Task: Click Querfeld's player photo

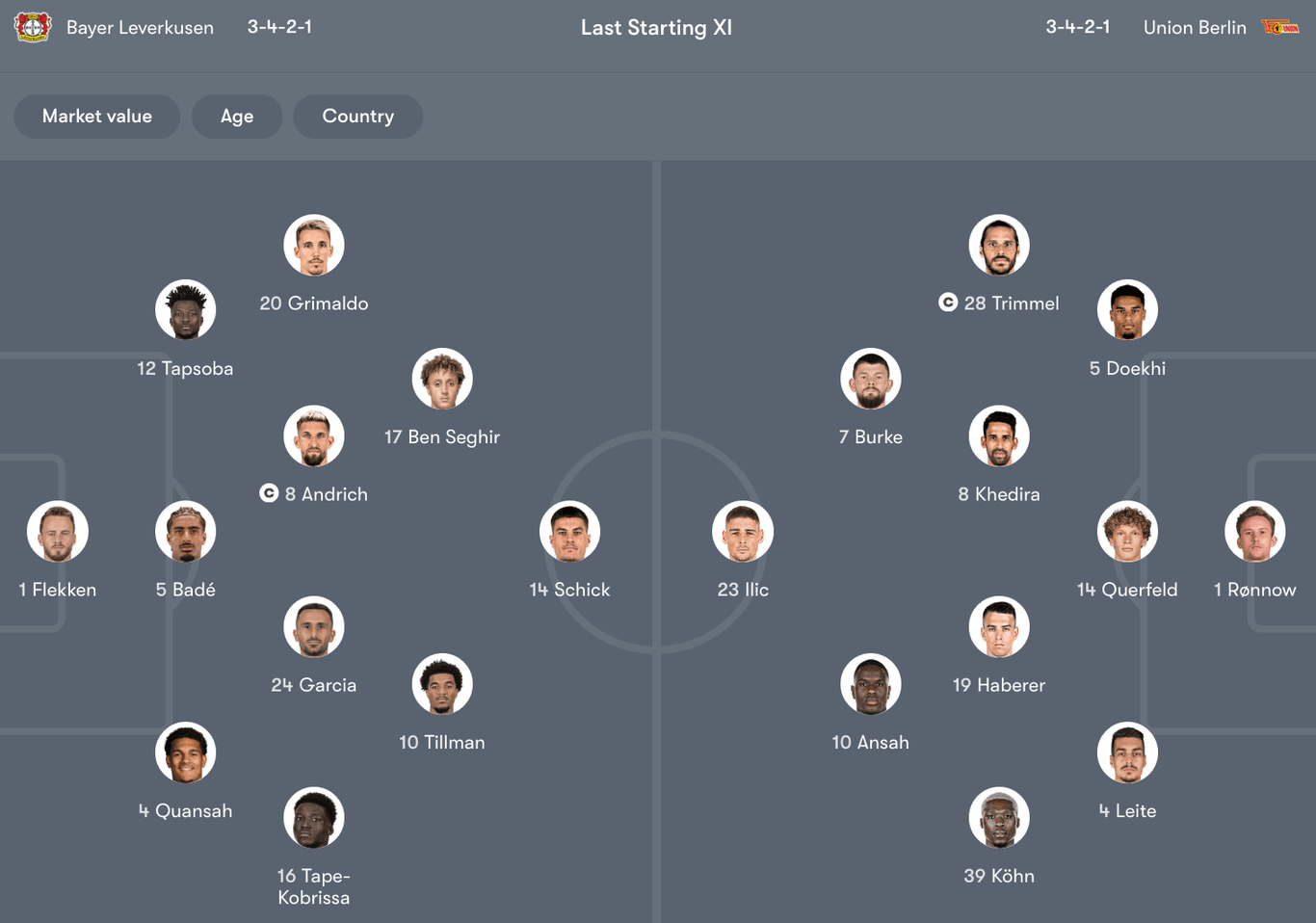Action: click(1127, 532)
